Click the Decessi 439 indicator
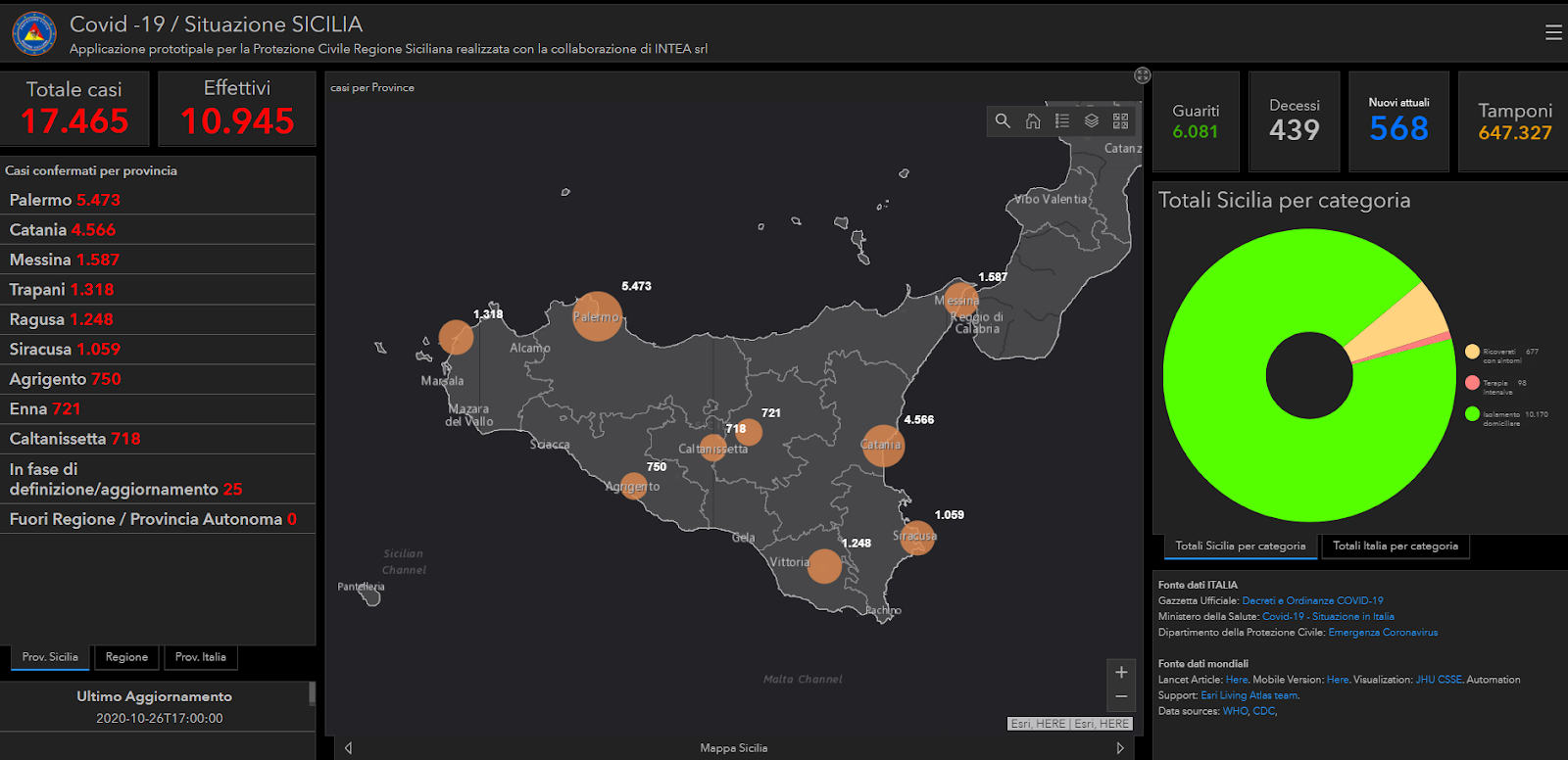1568x760 pixels. [x=1295, y=121]
